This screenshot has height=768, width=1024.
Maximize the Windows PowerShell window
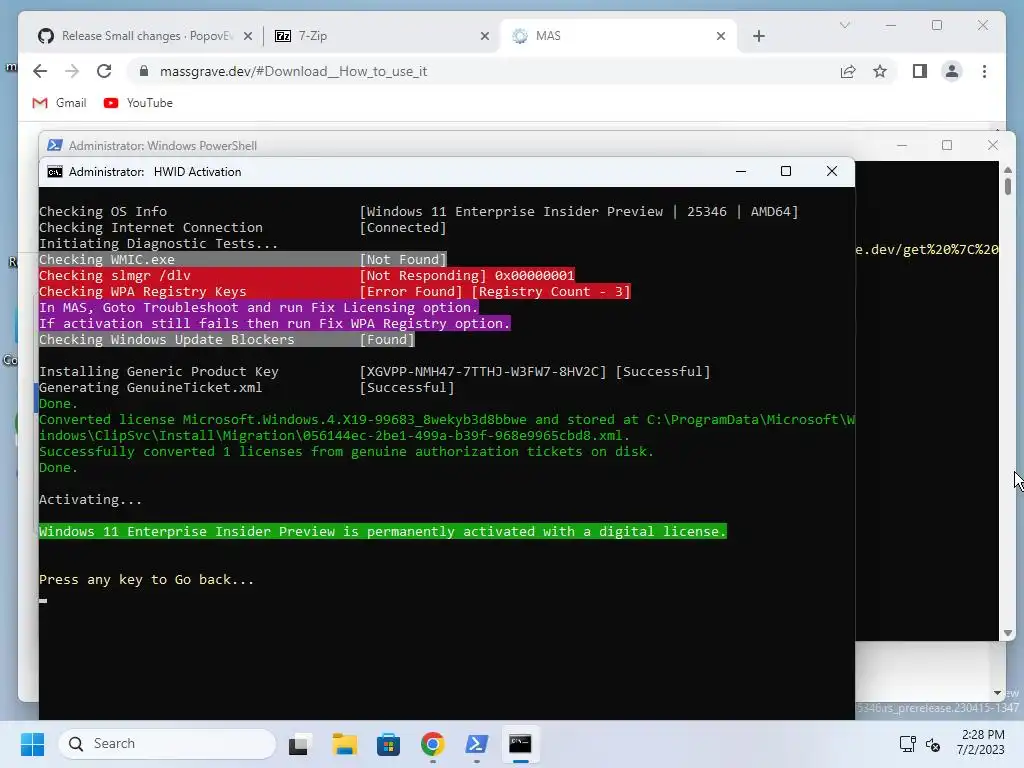(x=947, y=145)
